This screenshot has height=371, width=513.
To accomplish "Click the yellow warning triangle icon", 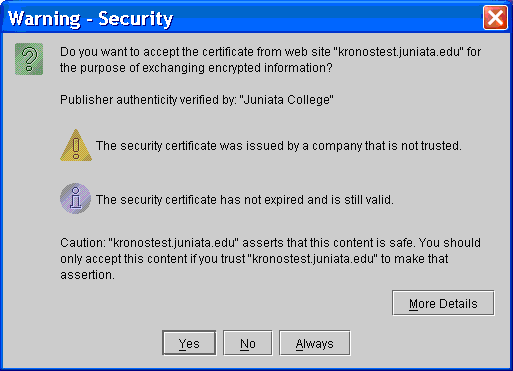I will pyautogui.click(x=76, y=145).
